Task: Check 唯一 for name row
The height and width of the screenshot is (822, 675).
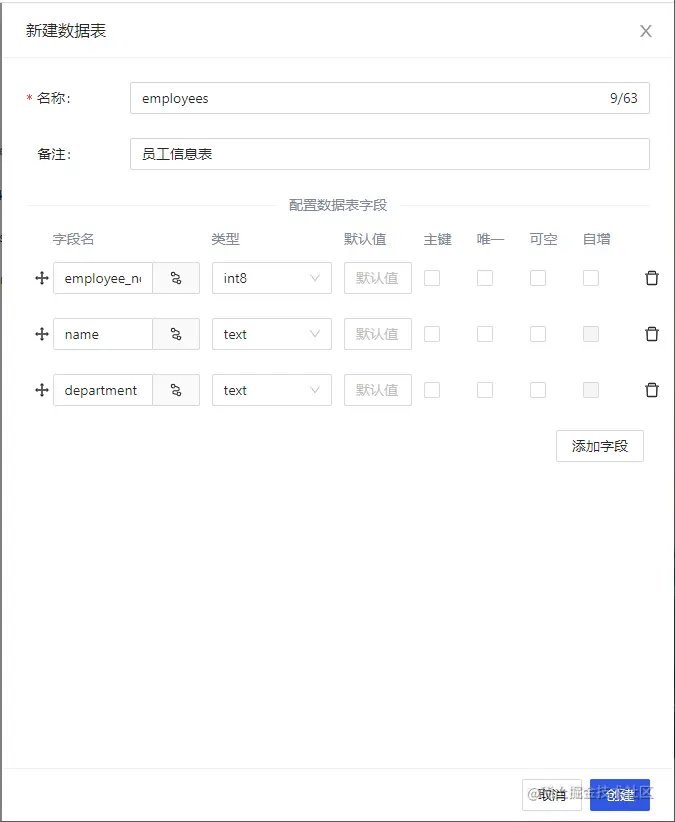Action: tap(485, 334)
